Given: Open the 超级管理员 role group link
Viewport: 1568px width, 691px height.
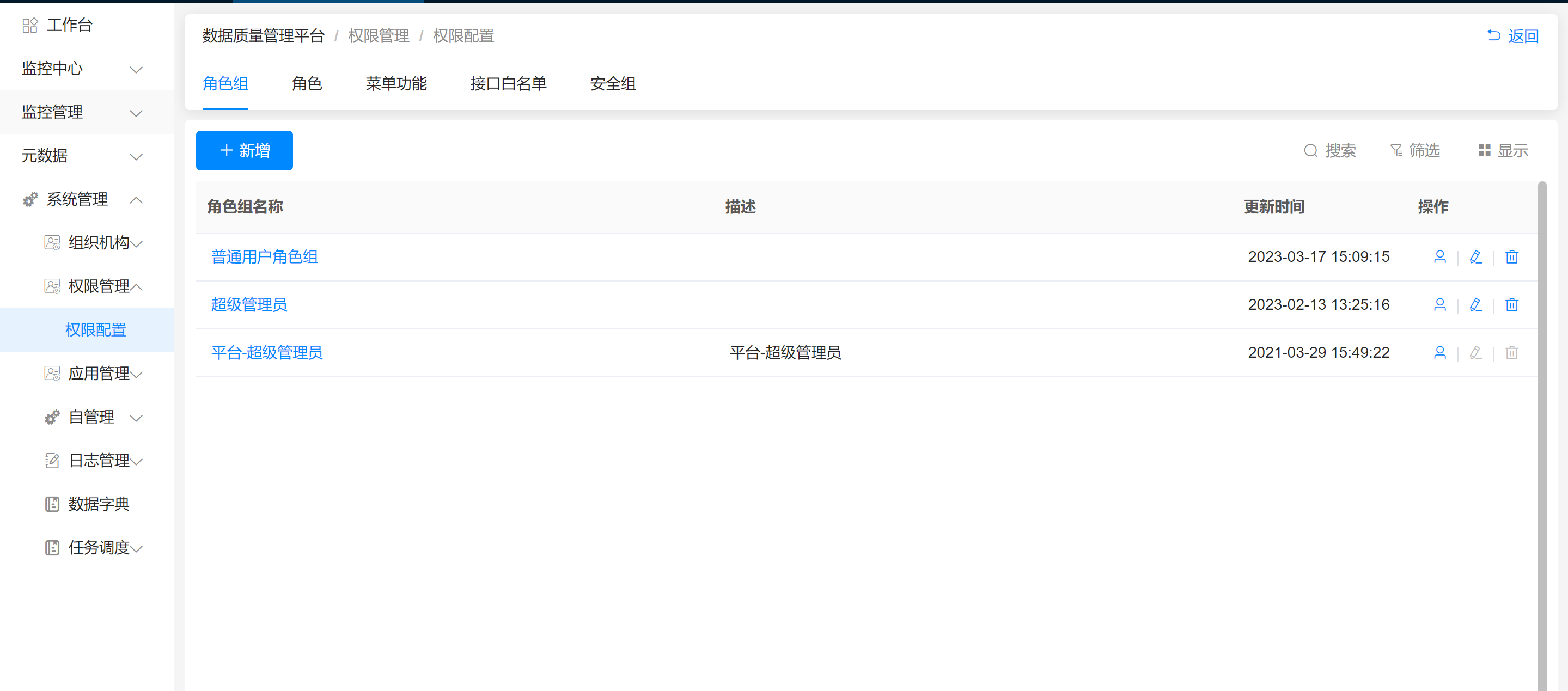Looking at the screenshot, I should pos(249,304).
